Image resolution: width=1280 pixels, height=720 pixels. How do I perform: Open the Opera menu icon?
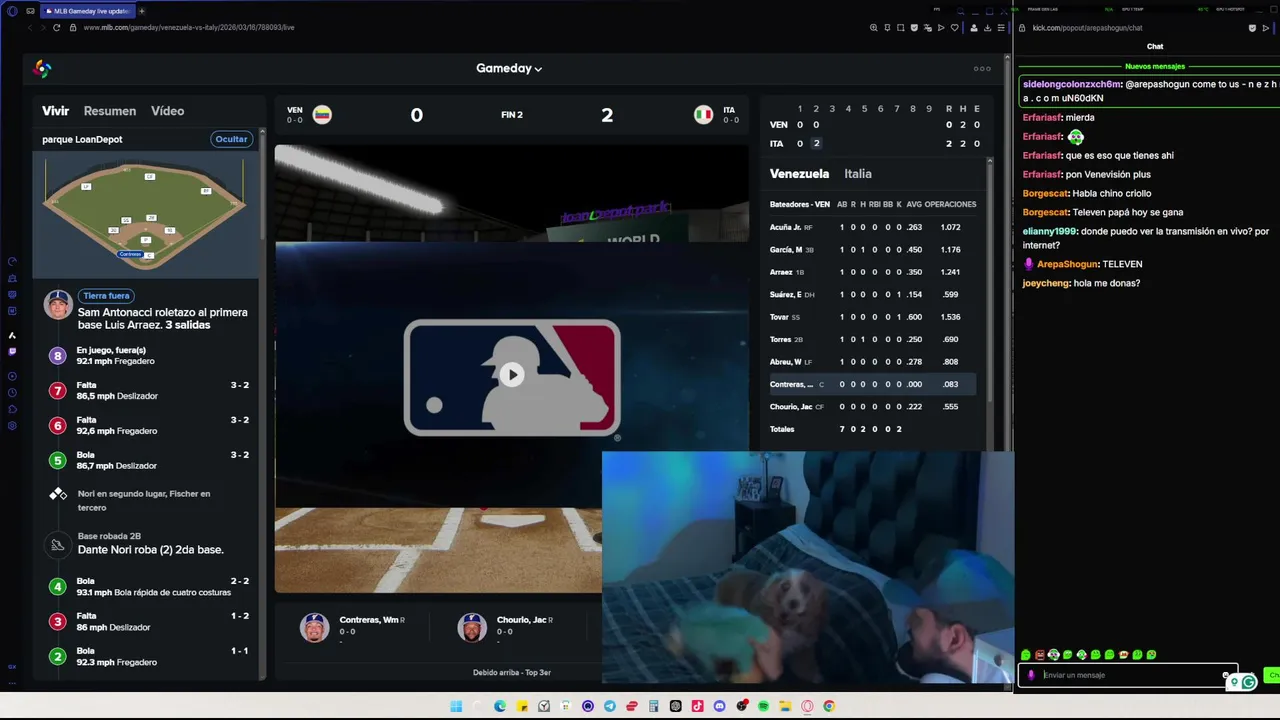tap(12, 11)
